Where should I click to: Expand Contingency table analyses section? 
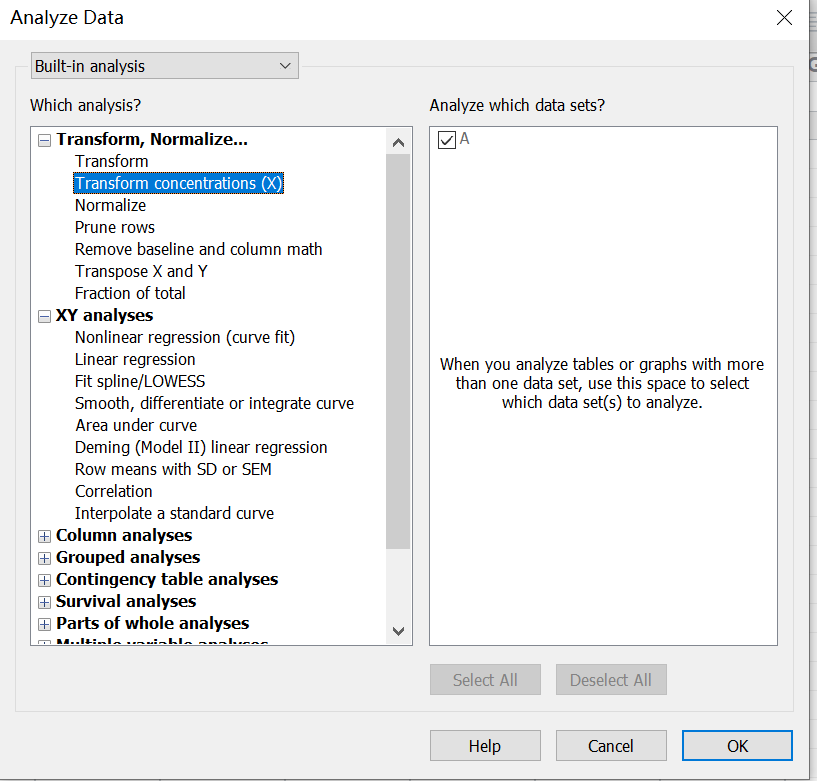click(44, 580)
